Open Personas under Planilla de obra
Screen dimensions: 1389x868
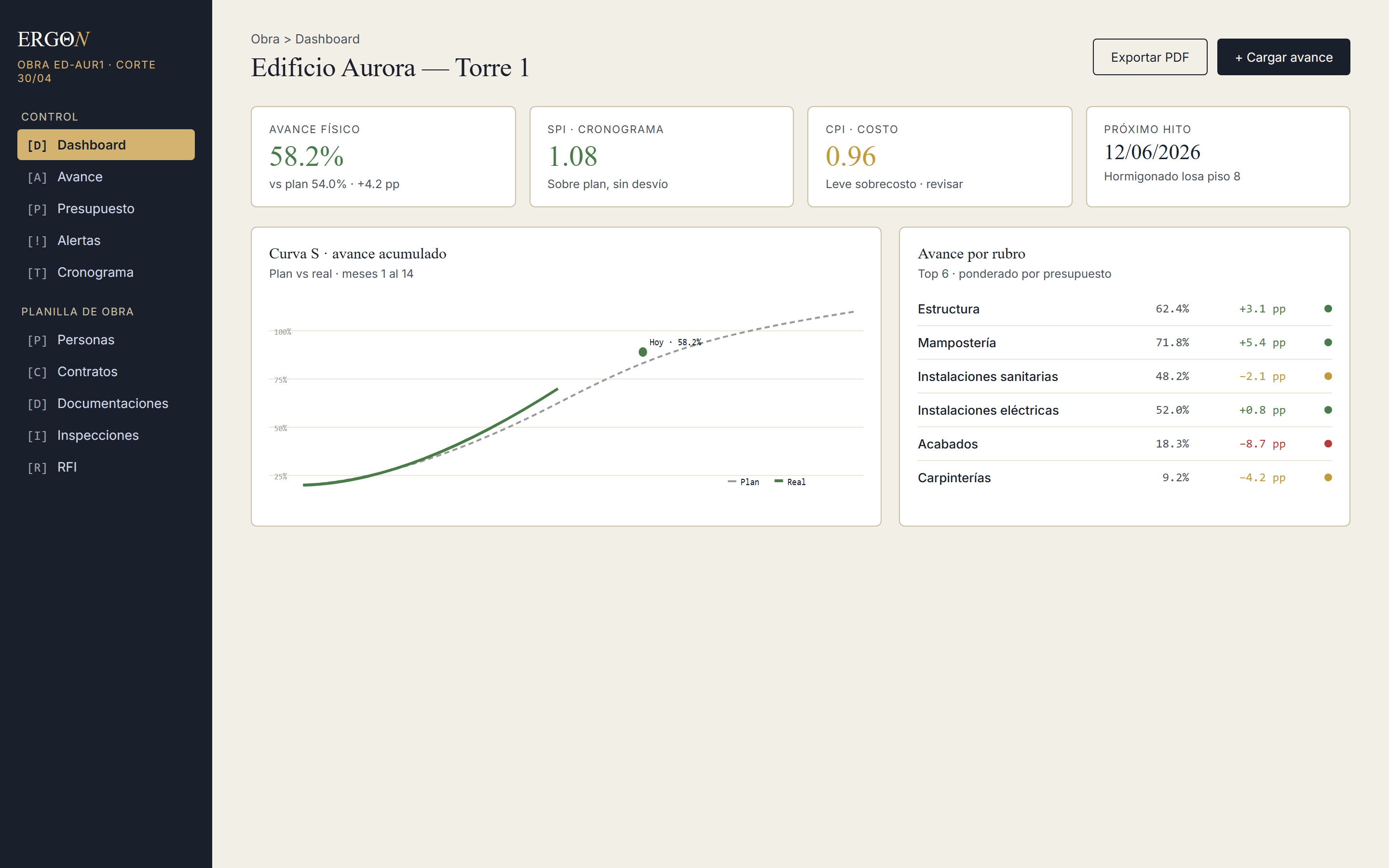pyautogui.click(x=106, y=340)
